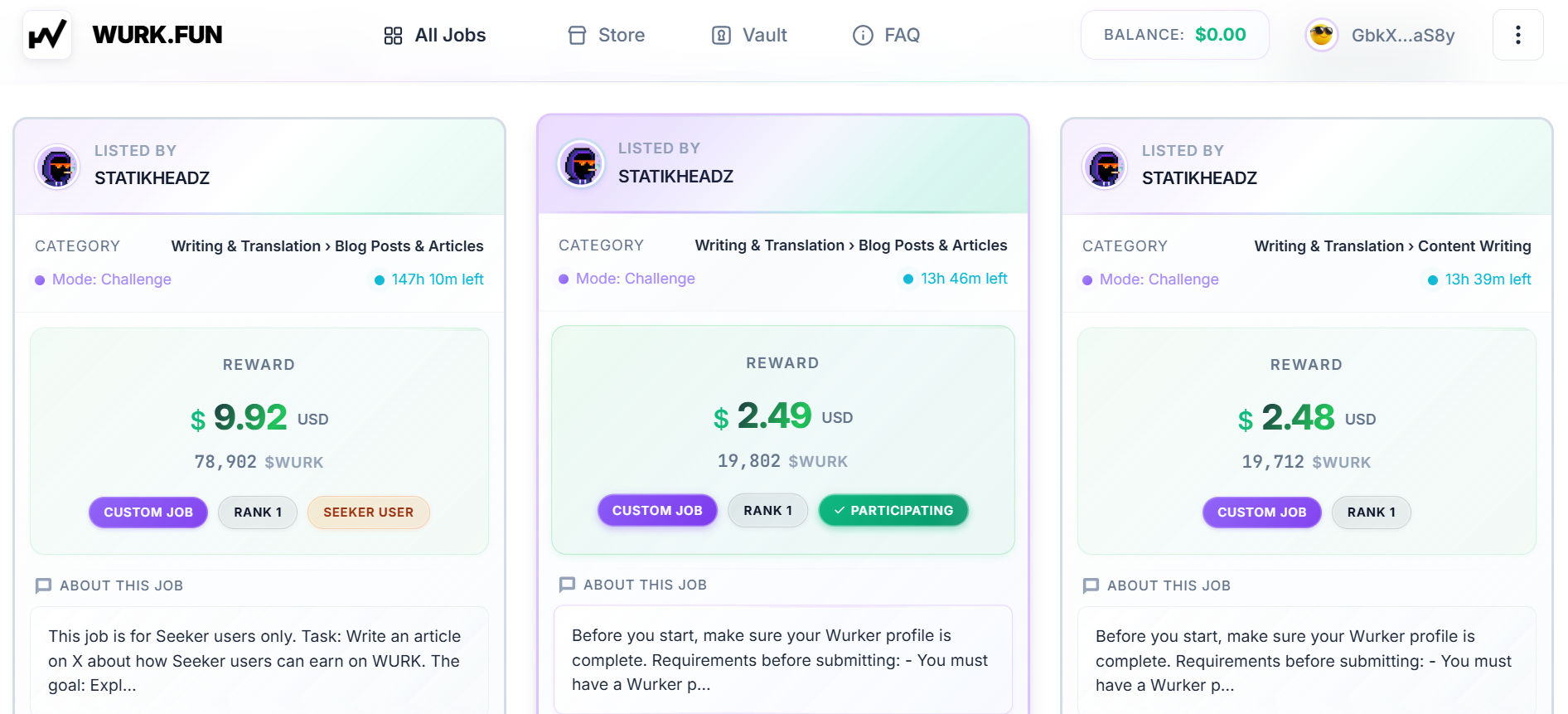Screen dimensions: 1568x714
Task: Click STATIKHEADZ avatar on the third card
Action: tap(1105, 167)
